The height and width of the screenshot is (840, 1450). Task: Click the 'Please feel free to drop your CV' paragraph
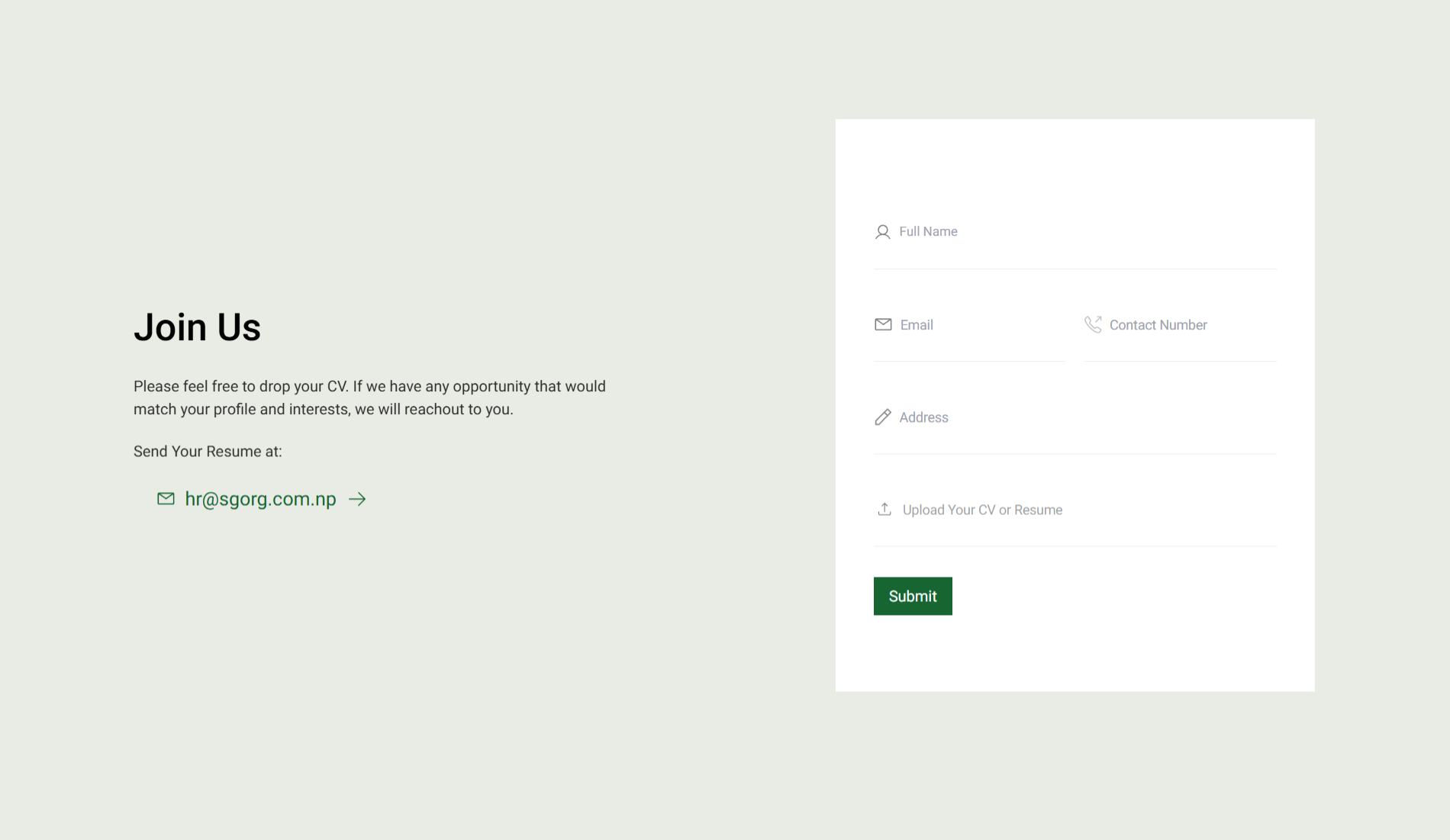(x=369, y=397)
